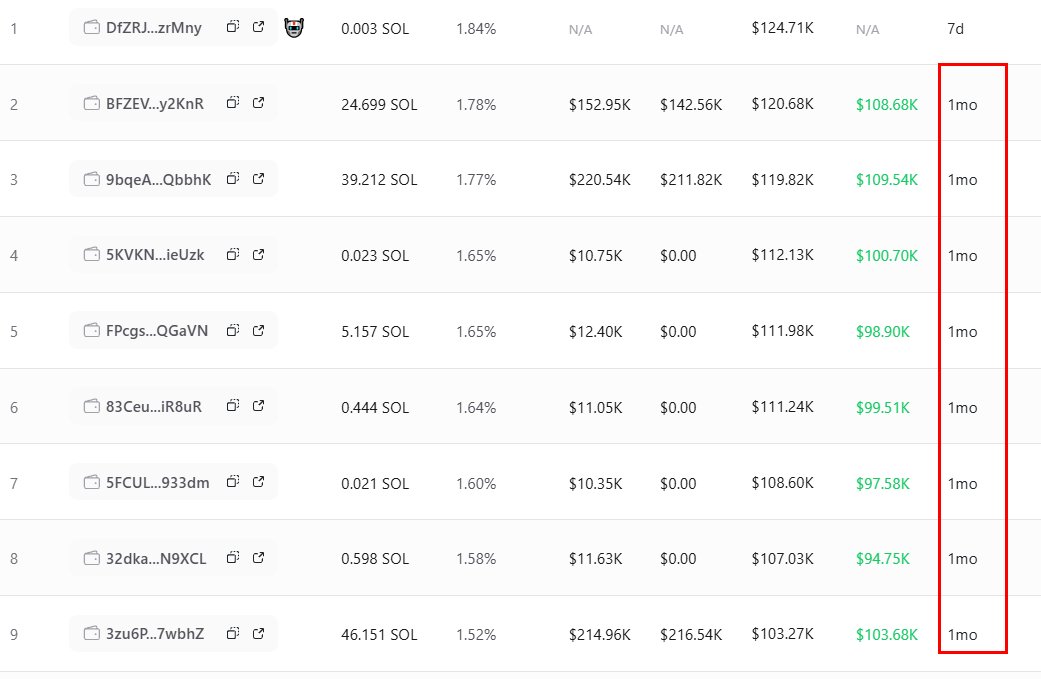Open wallet 32dka...N9XCL external link icon

point(258,559)
